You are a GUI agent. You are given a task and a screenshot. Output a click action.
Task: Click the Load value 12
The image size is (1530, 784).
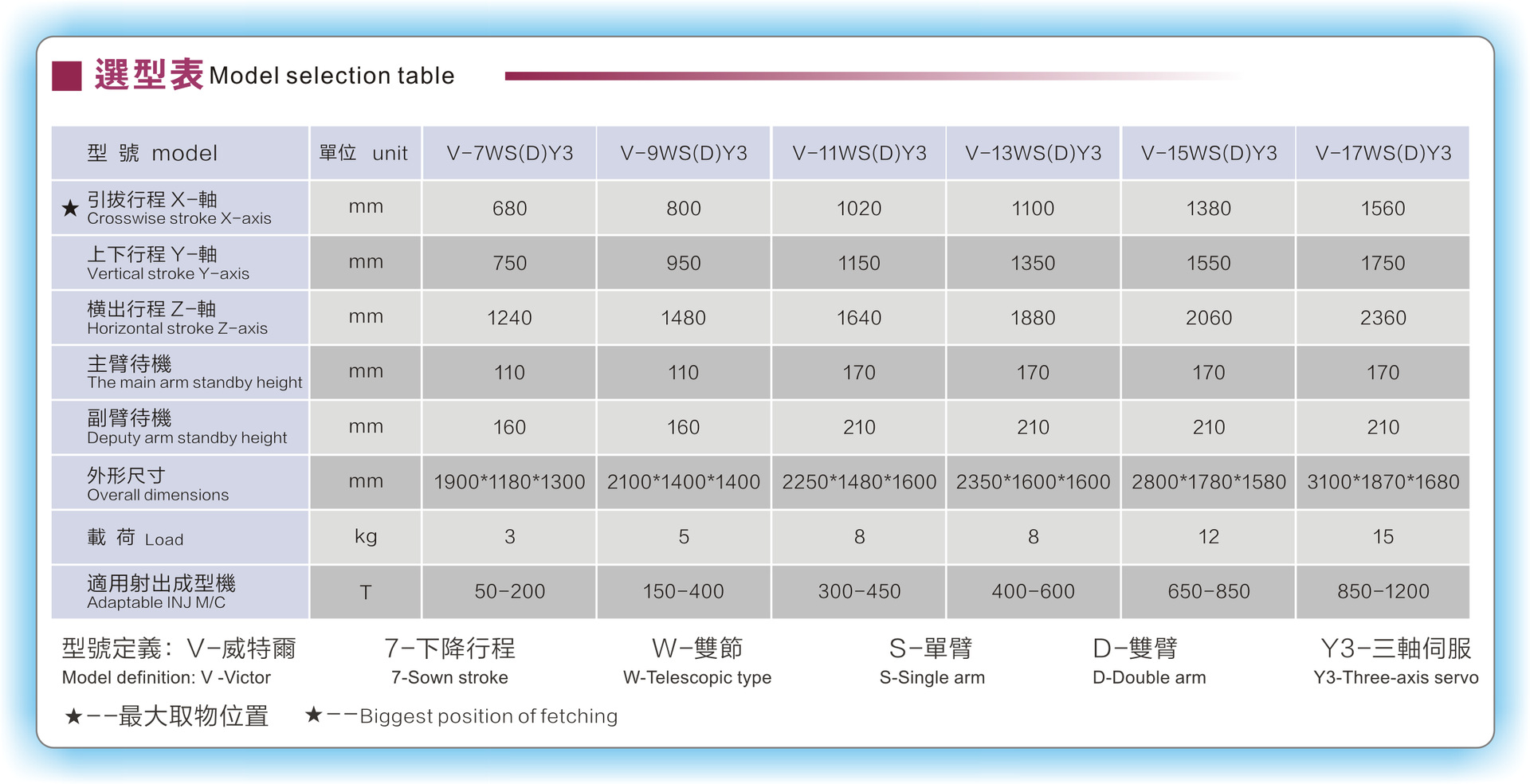point(1209,537)
